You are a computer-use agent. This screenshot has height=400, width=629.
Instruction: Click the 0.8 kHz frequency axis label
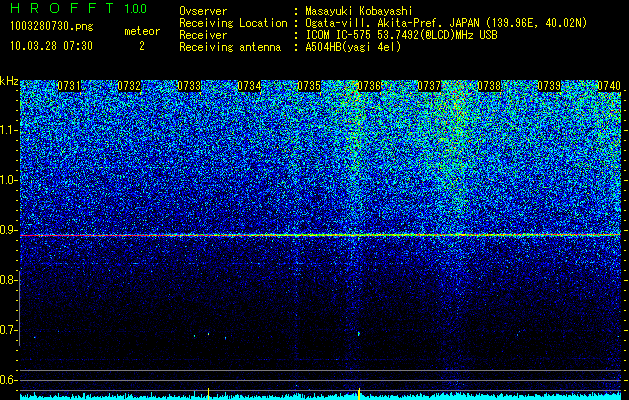pyautogui.click(x=8, y=280)
